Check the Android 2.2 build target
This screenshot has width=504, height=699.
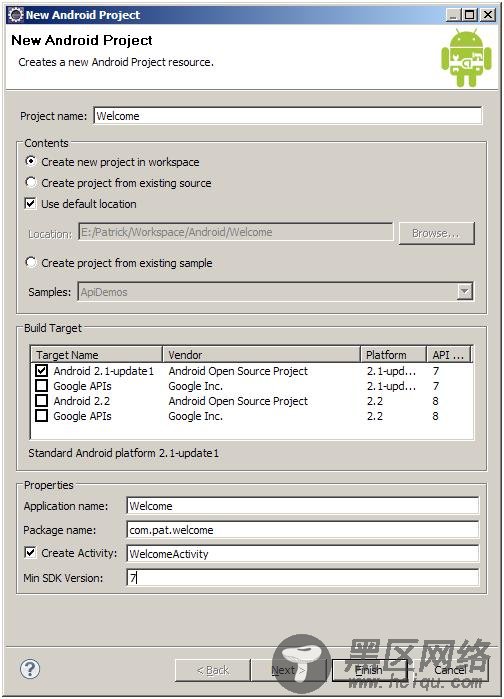[41, 401]
